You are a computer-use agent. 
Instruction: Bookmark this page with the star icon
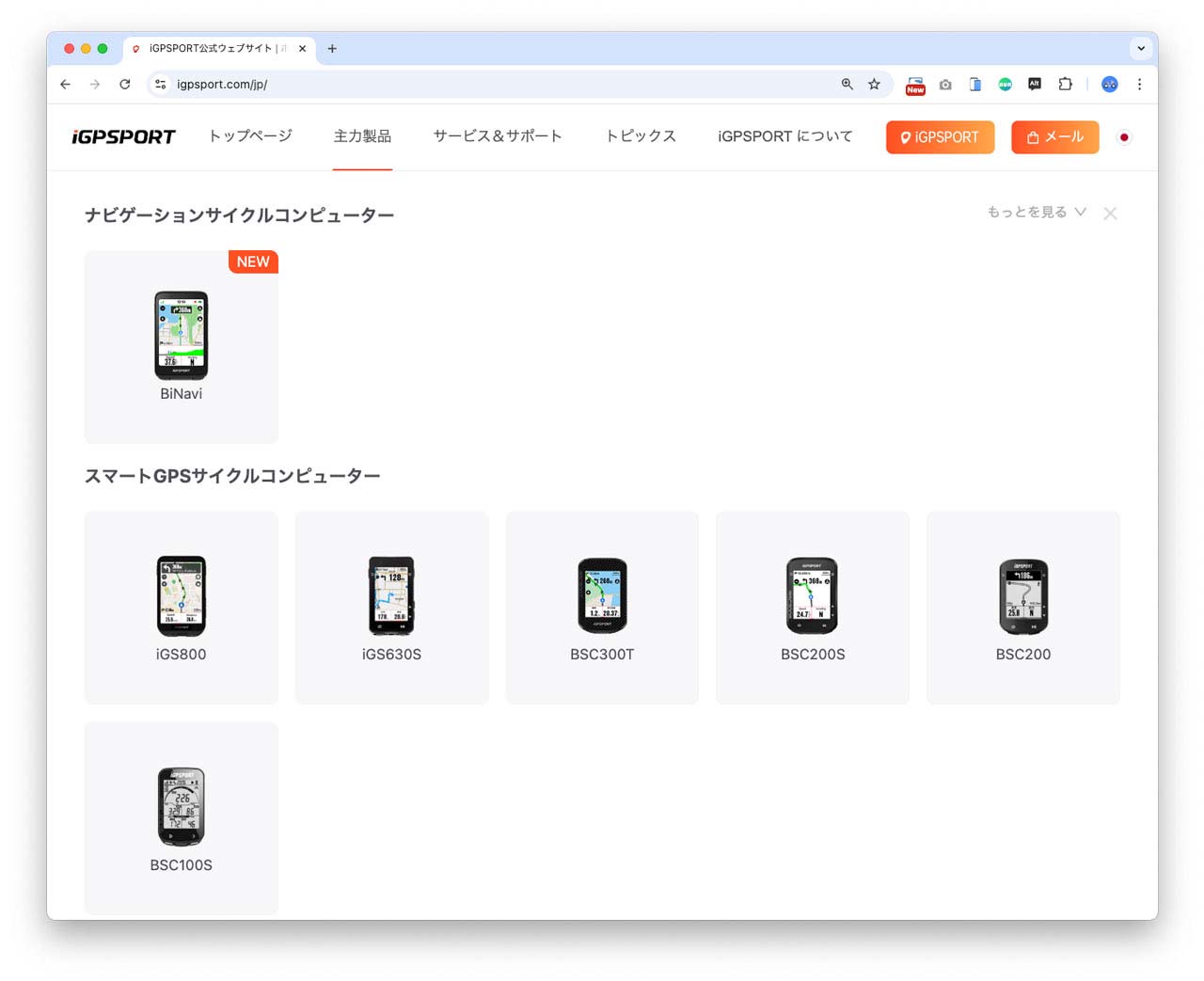tap(874, 84)
